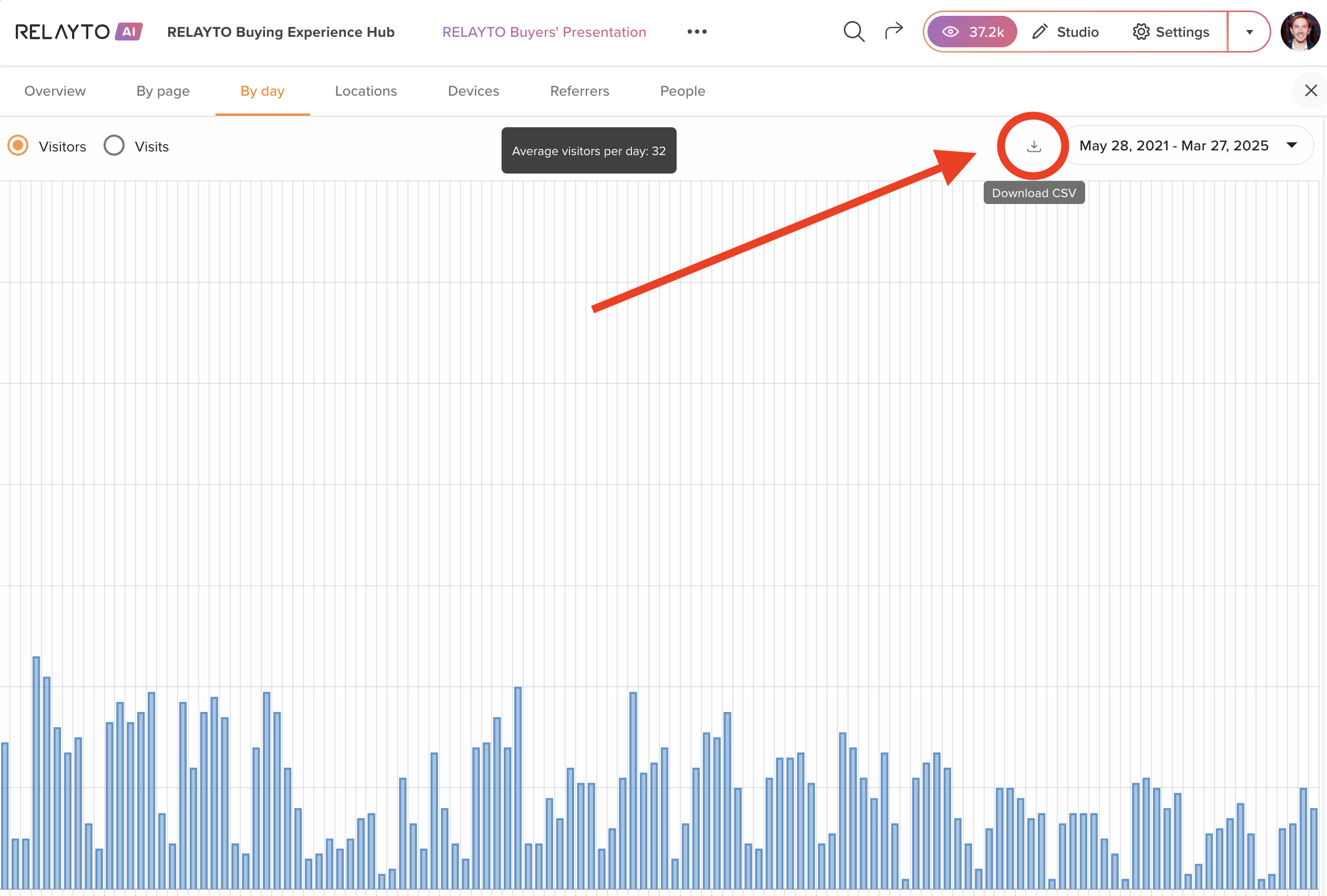Open the three-dot more options menu
The image size is (1327, 896).
(697, 32)
